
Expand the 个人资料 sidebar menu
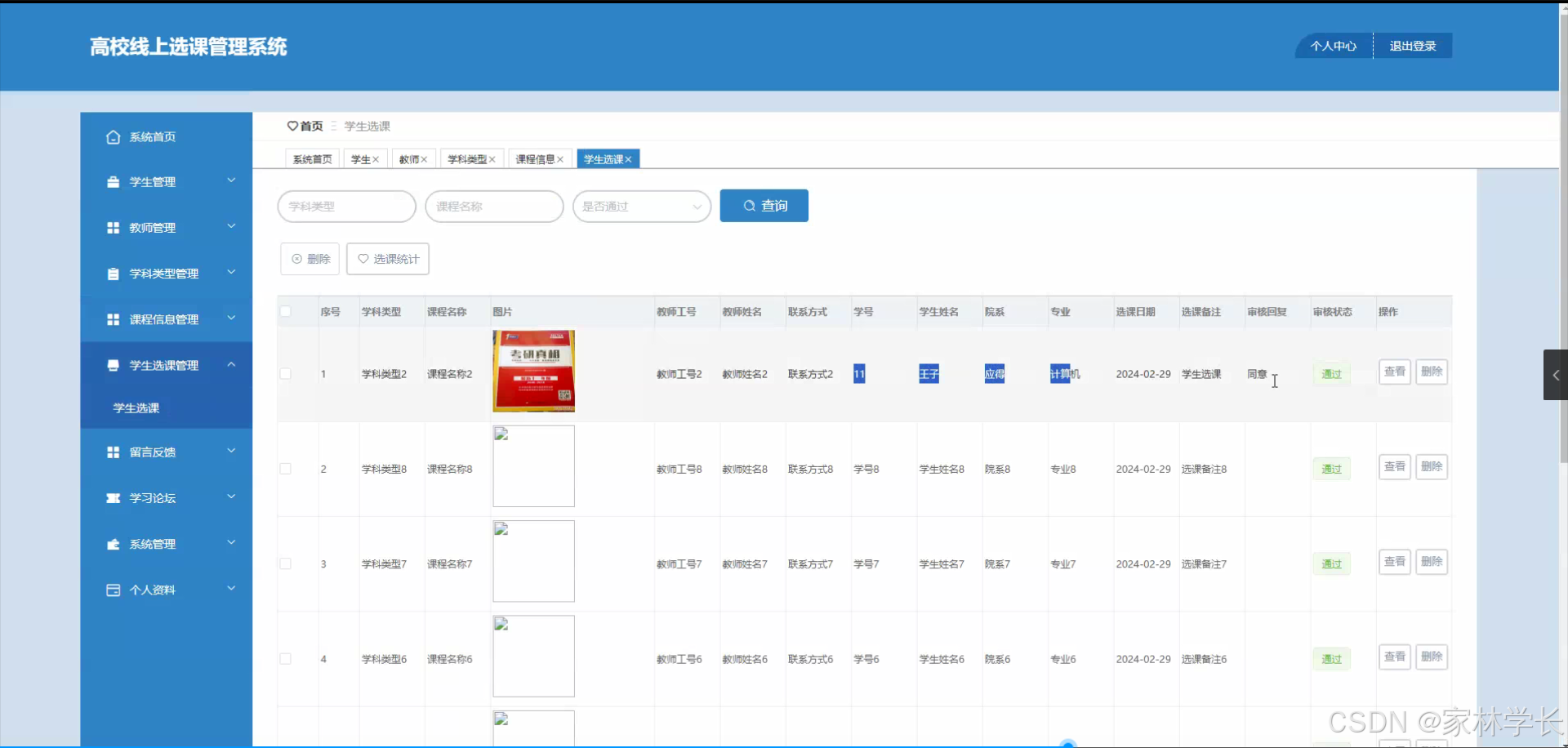point(231,588)
